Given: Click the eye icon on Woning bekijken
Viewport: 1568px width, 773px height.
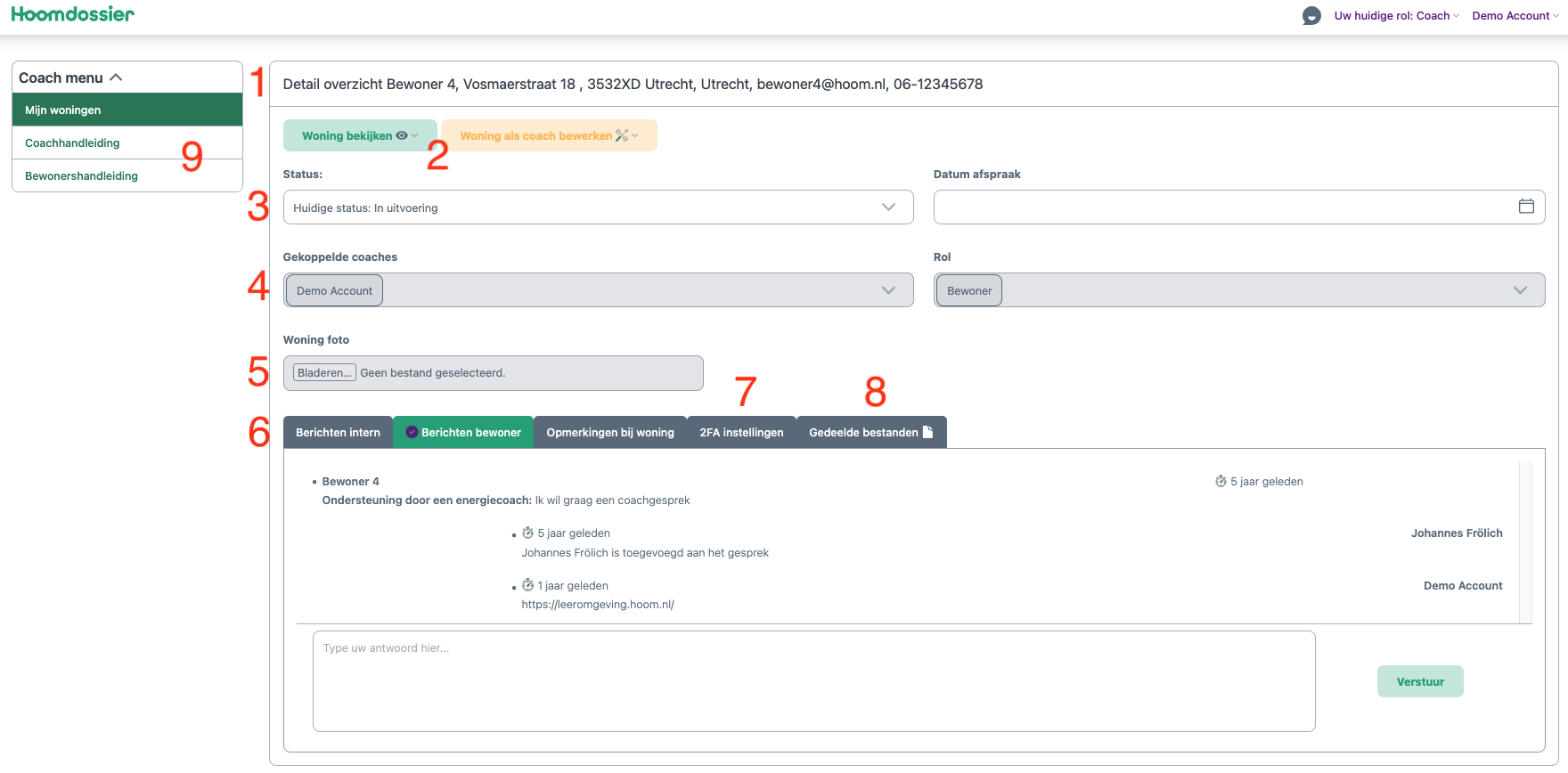Looking at the screenshot, I should coord(402,136).
